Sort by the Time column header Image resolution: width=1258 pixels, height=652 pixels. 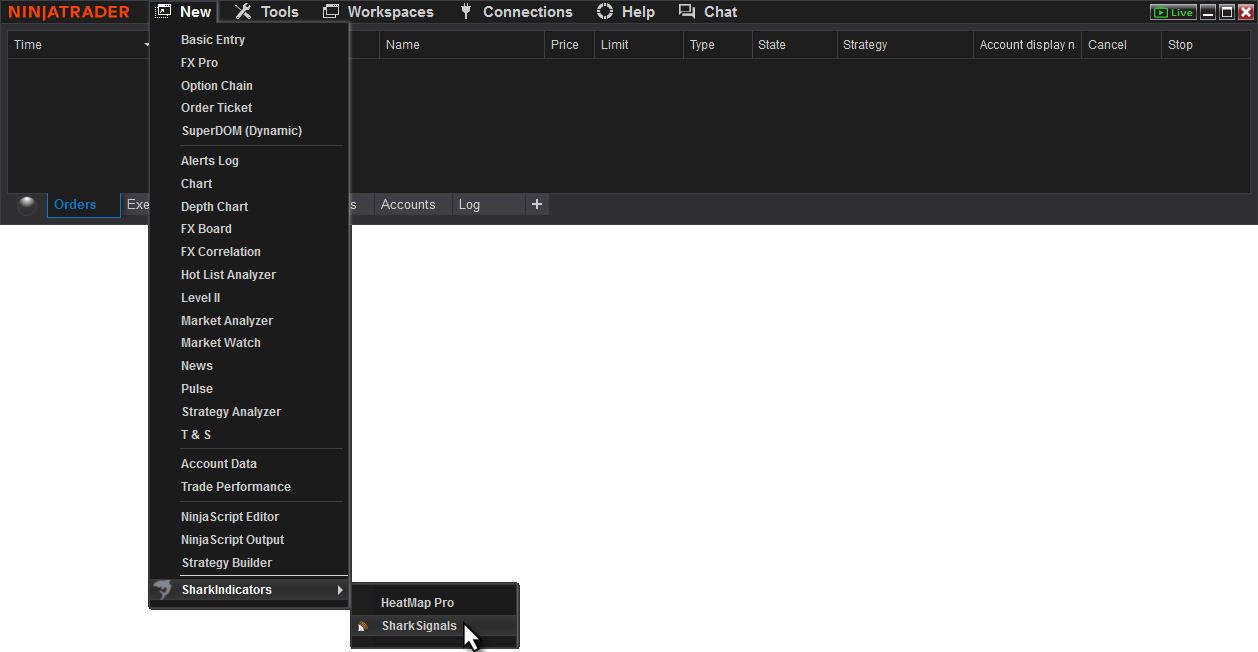[x=79, y=45]
